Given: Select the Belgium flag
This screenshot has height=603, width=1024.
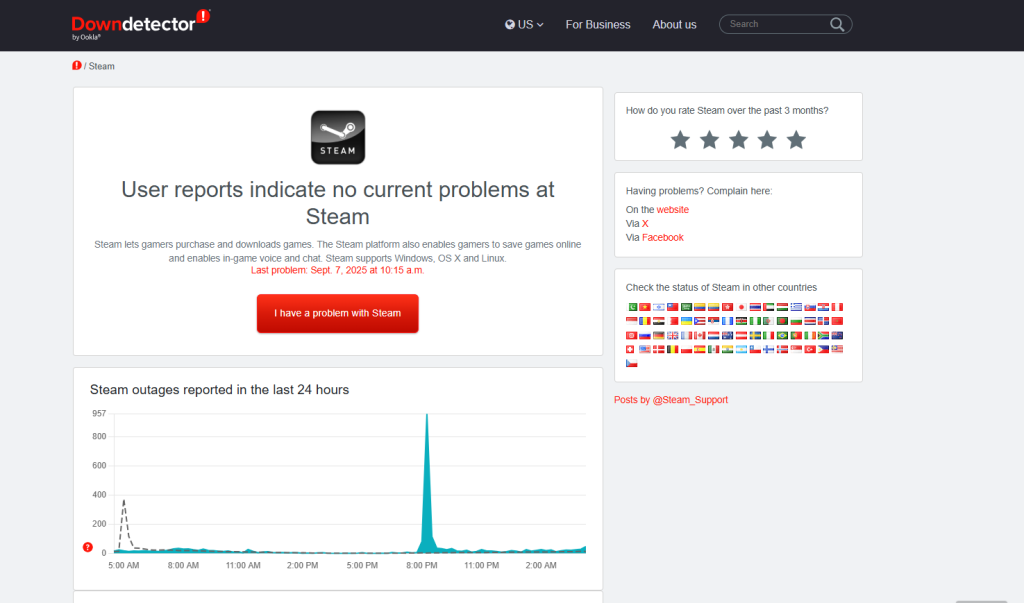Looking at the screenshot, I should [673, 349].
